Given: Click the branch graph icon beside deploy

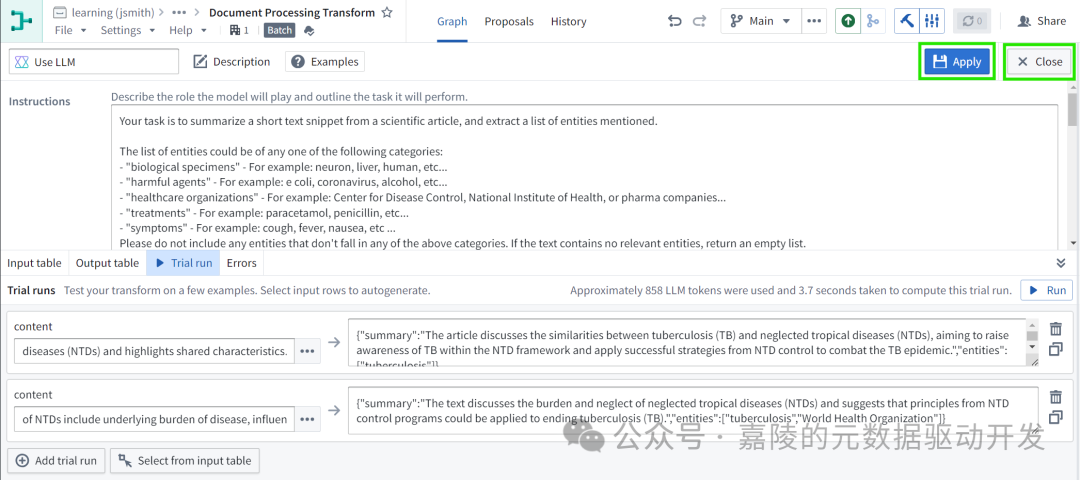Looking at the screenshot, I should point(873,21).
